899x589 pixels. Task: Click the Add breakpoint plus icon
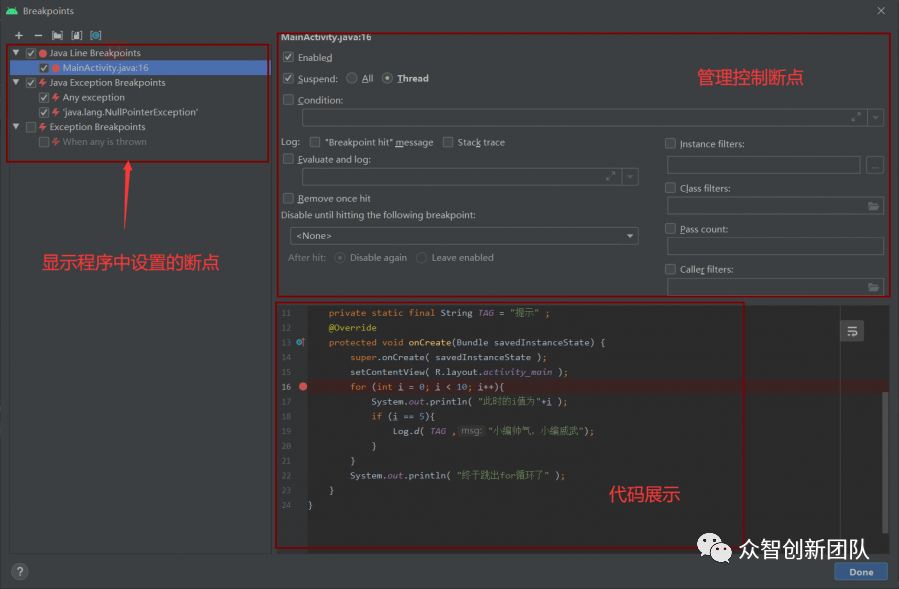[x=19, y=36]
